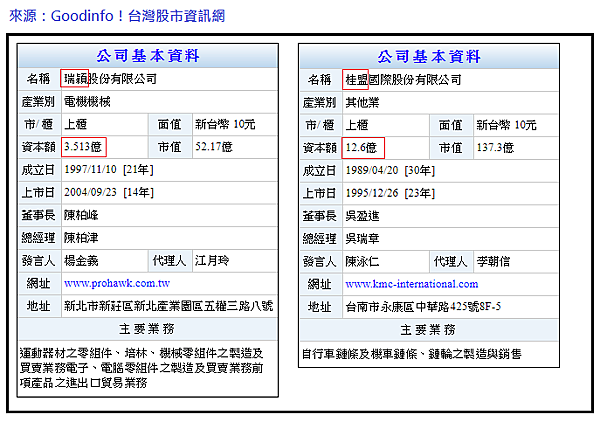This screenshot has height=422, width=600.
Task: Click the right table's par value 新台幣 10元
Action: [x=507, y=125]
